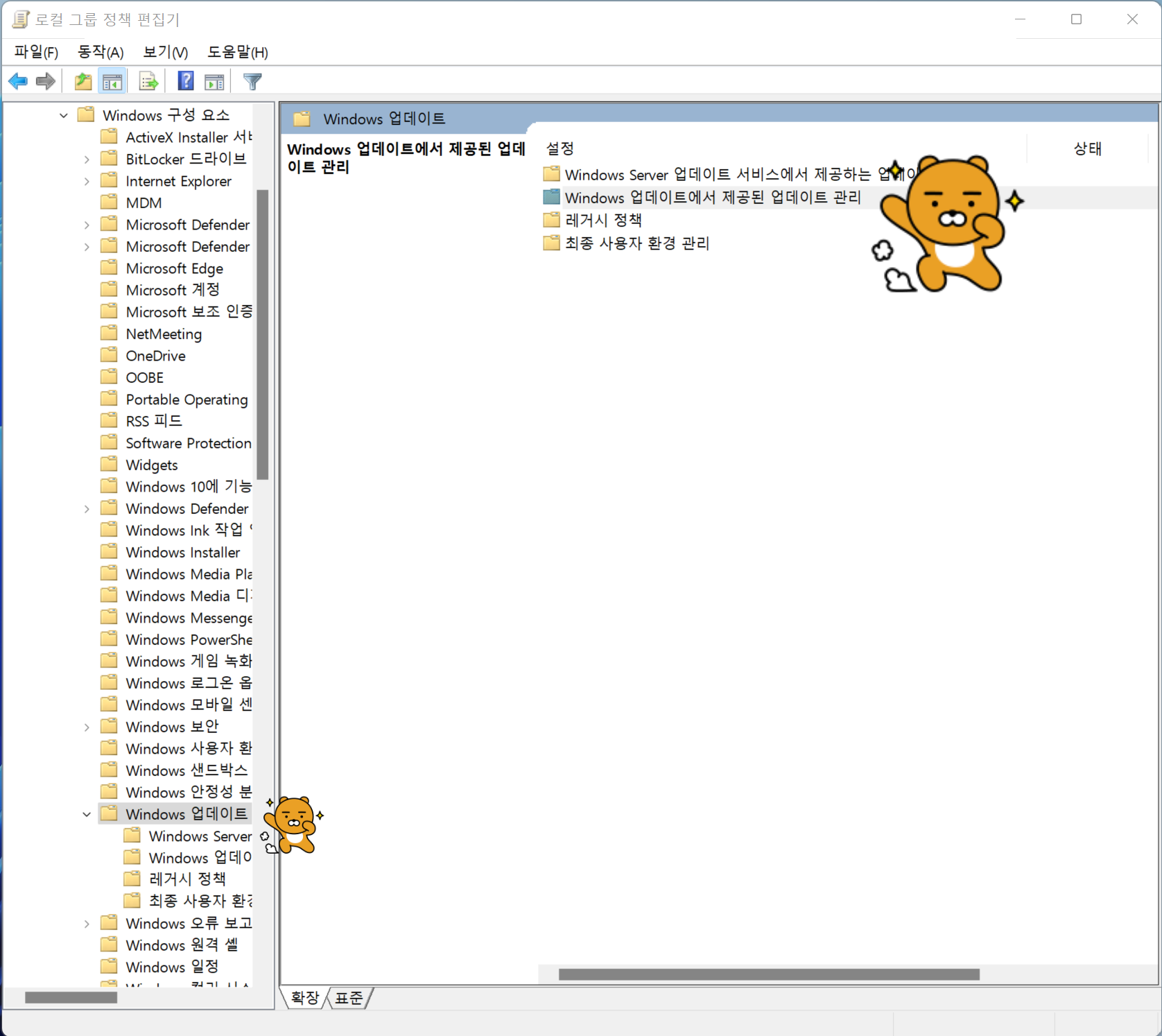Screen dimensions: 1162x1036
Task: Open the 동작(A) menu
Action: pyautogui.click(x=101, y=52)
